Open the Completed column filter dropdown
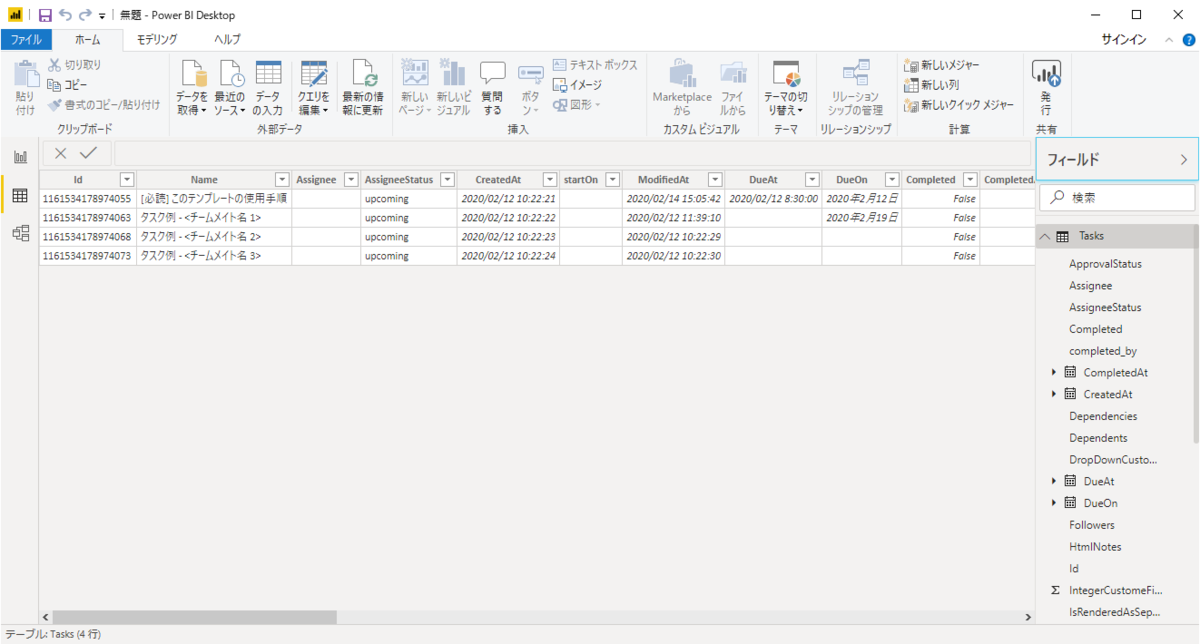The height and width of the screenshot is (644, 1200). pos(969,179)
